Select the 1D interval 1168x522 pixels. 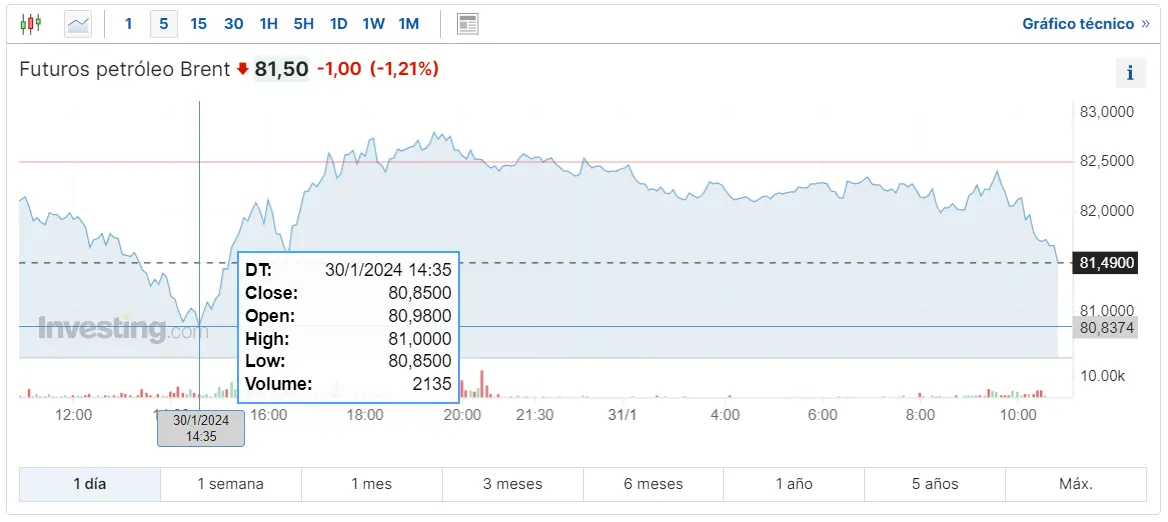(338, 23)
